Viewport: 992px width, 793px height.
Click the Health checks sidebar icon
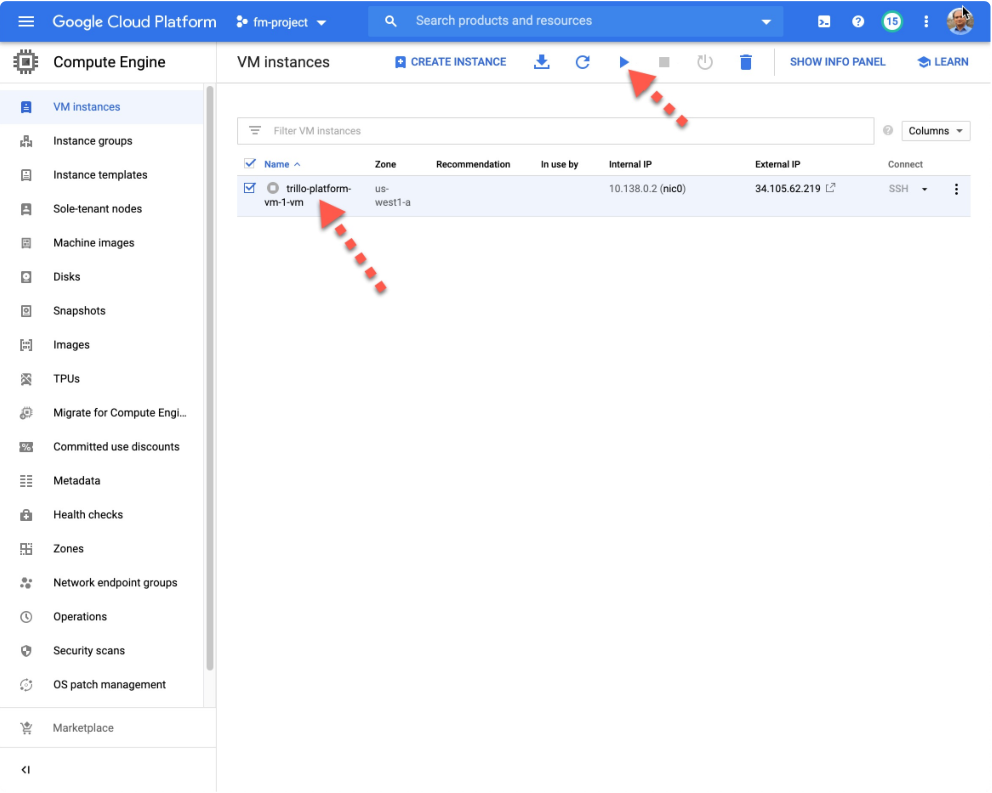26,515
